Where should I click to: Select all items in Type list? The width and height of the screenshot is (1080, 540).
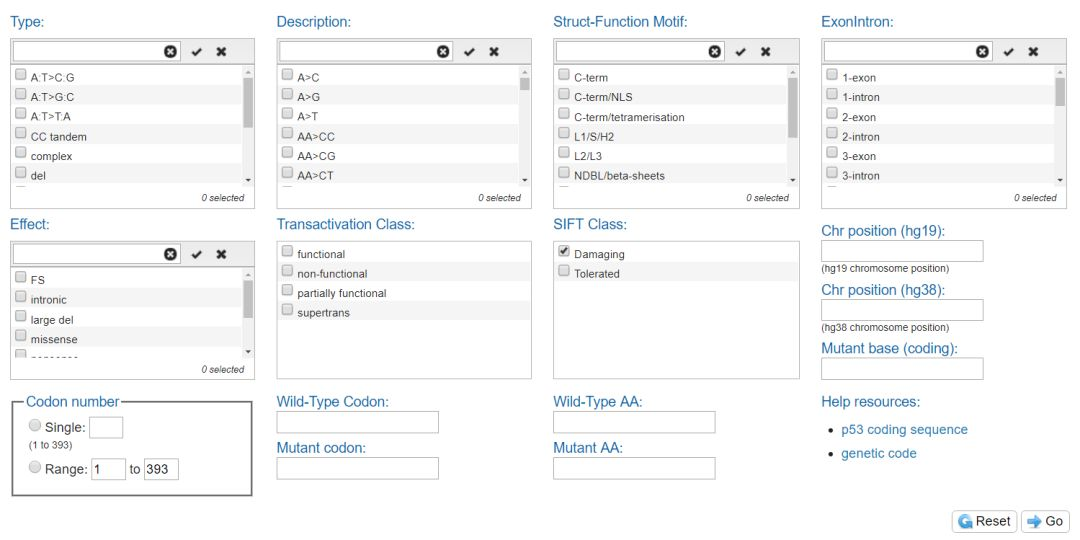(197, 51)
